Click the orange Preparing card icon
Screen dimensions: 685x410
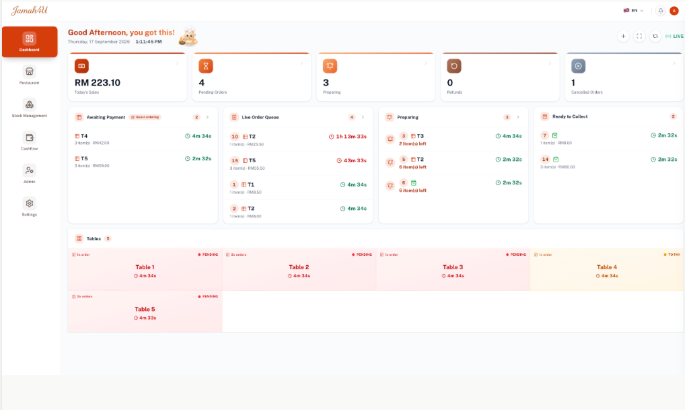[x=330, y=66]
